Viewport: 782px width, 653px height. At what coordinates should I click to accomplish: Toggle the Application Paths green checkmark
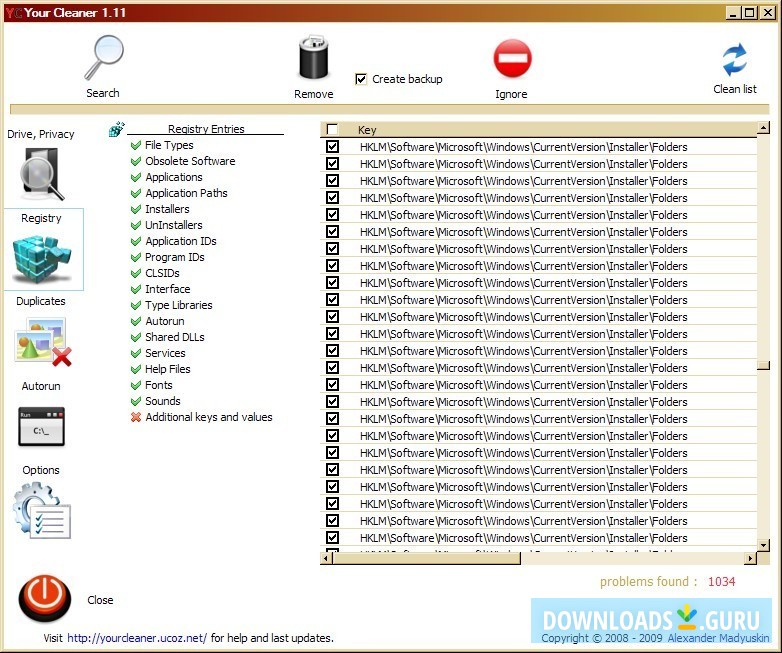pos(136,193)
